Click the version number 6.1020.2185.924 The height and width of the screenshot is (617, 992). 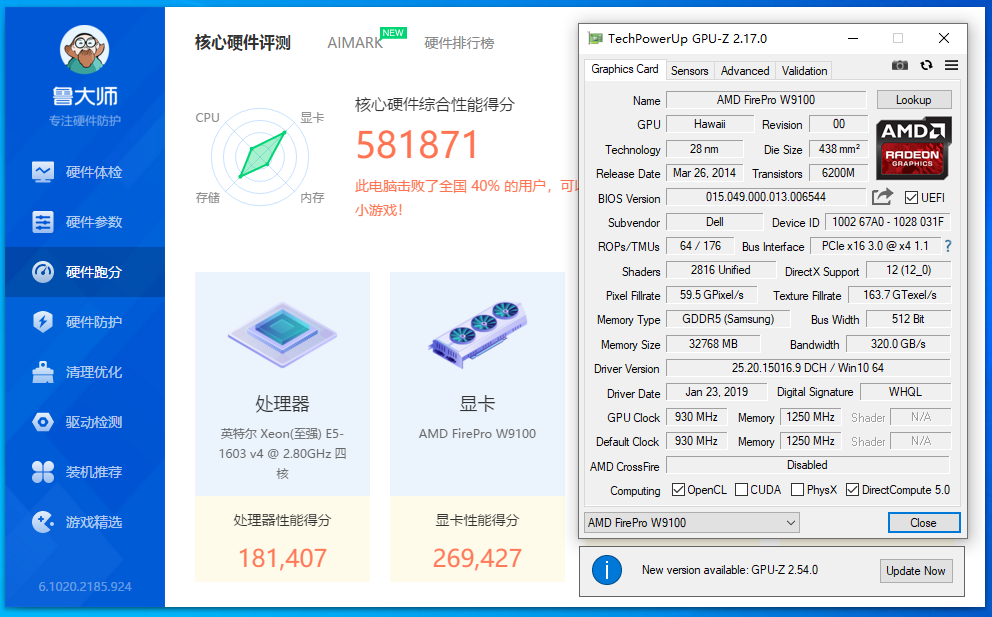[85, 587]
